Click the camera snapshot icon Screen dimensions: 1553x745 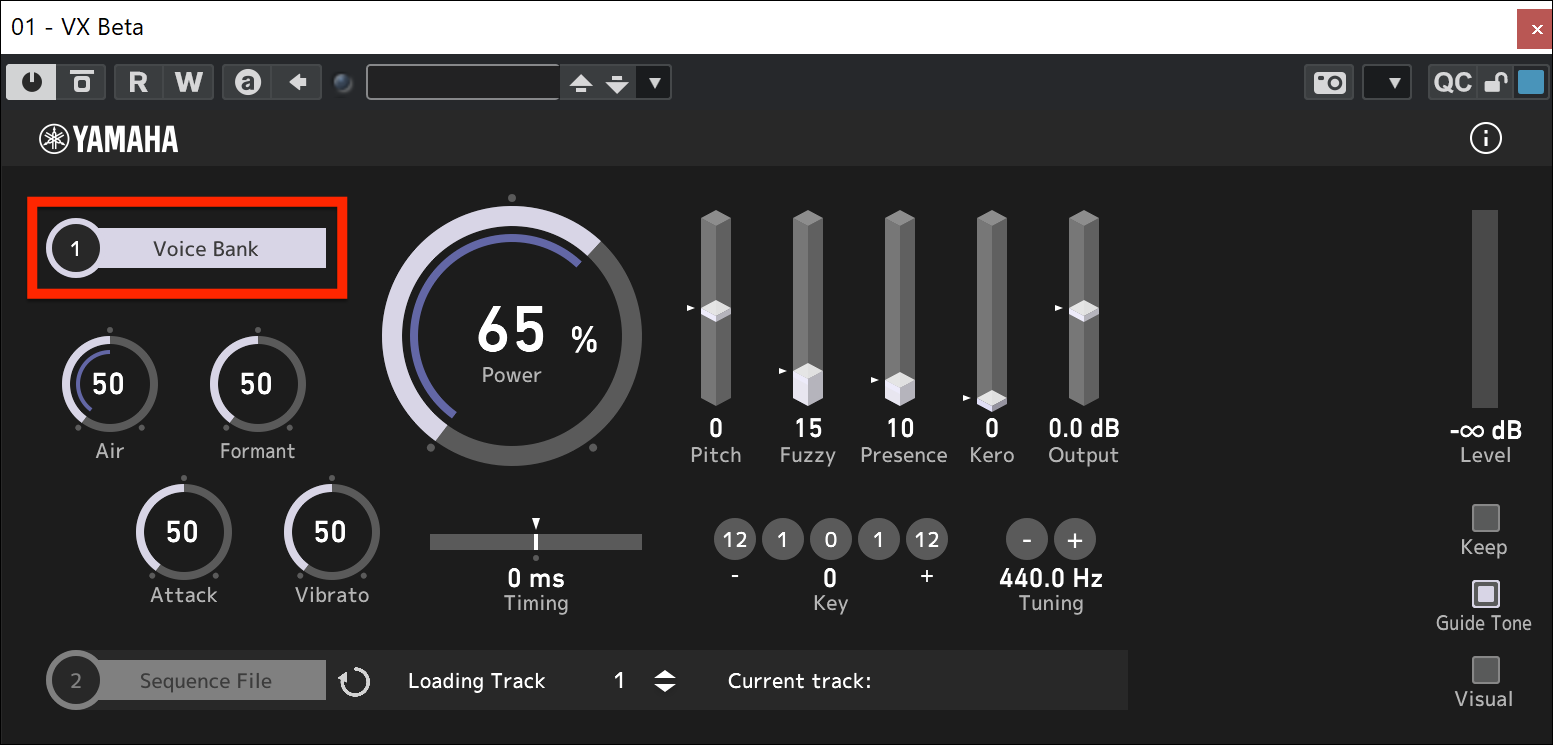tap(1329, 82)
